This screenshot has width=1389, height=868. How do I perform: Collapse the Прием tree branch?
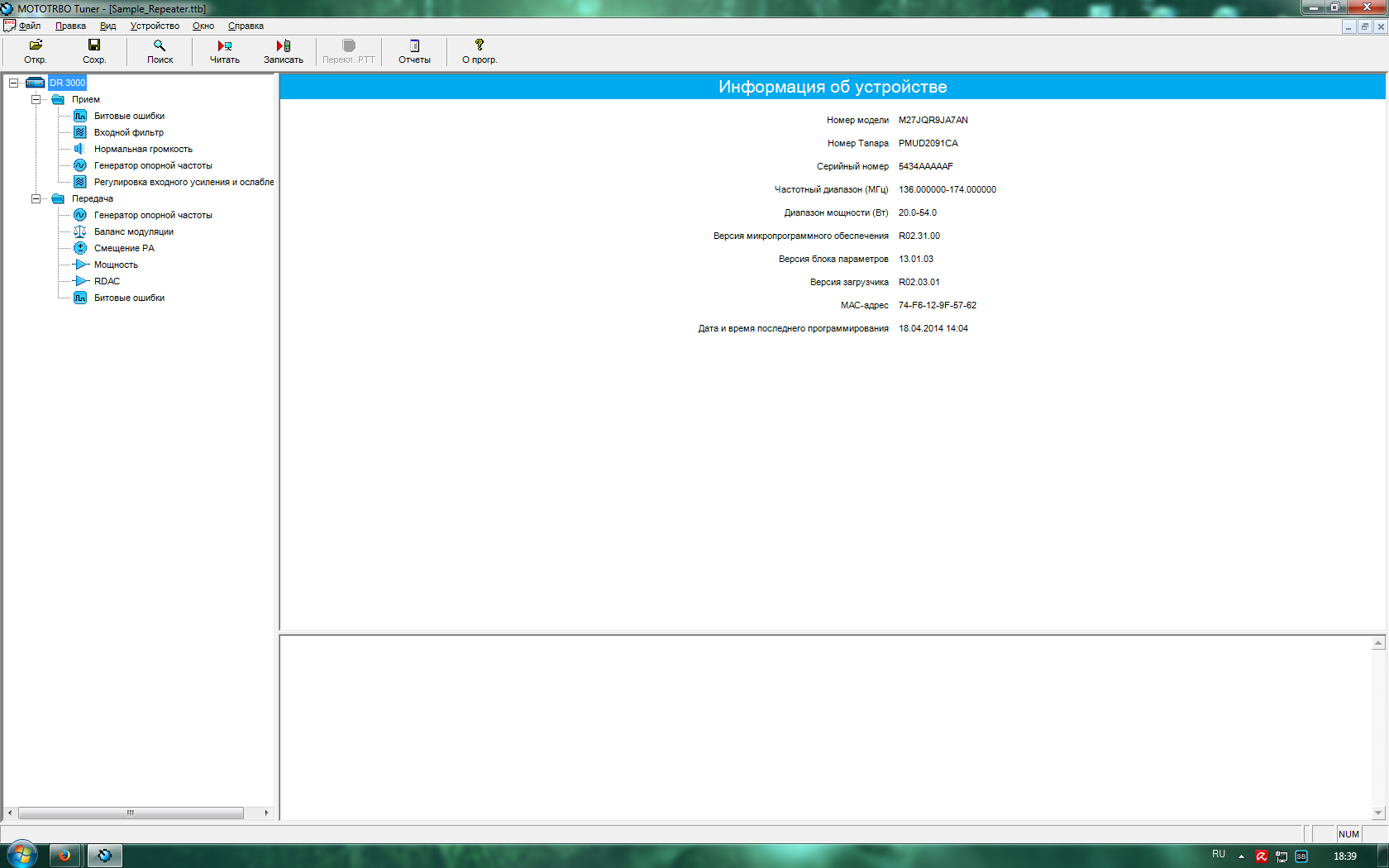[x=36, y=99]
